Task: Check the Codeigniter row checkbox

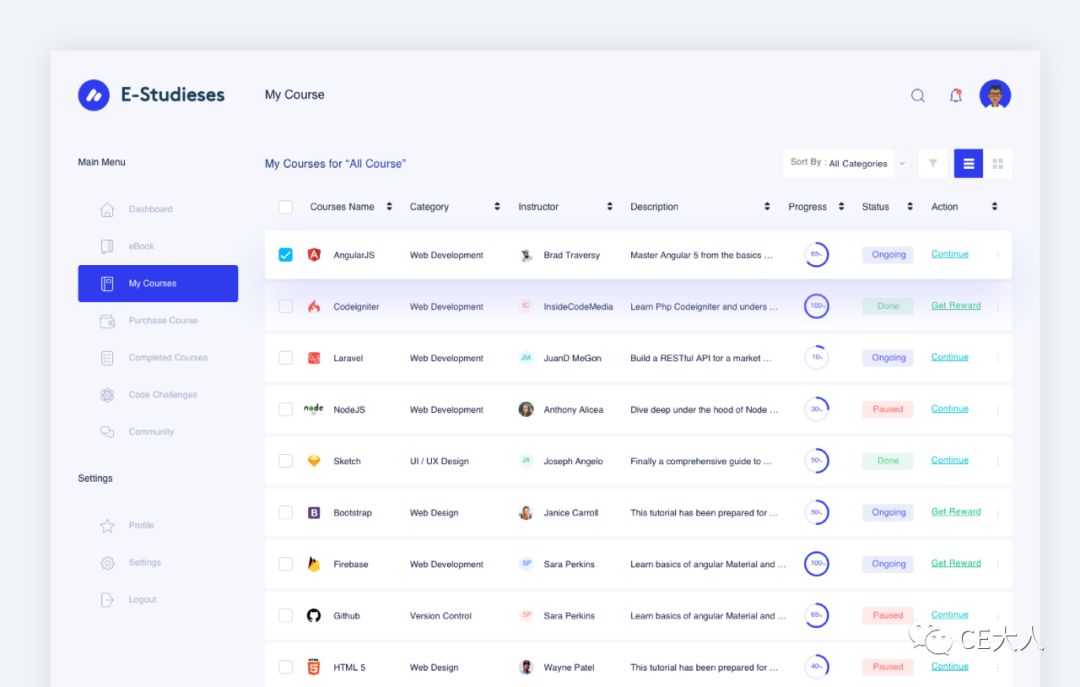Action: [286, 307]
